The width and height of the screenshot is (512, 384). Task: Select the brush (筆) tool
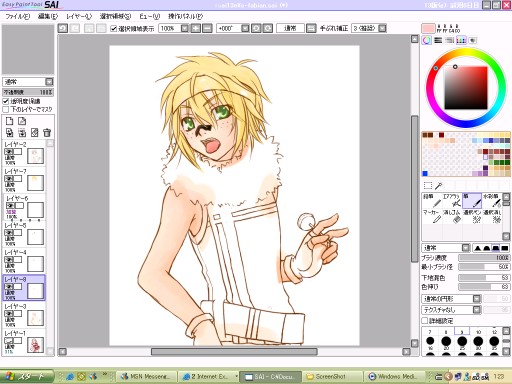click(472, 201)
